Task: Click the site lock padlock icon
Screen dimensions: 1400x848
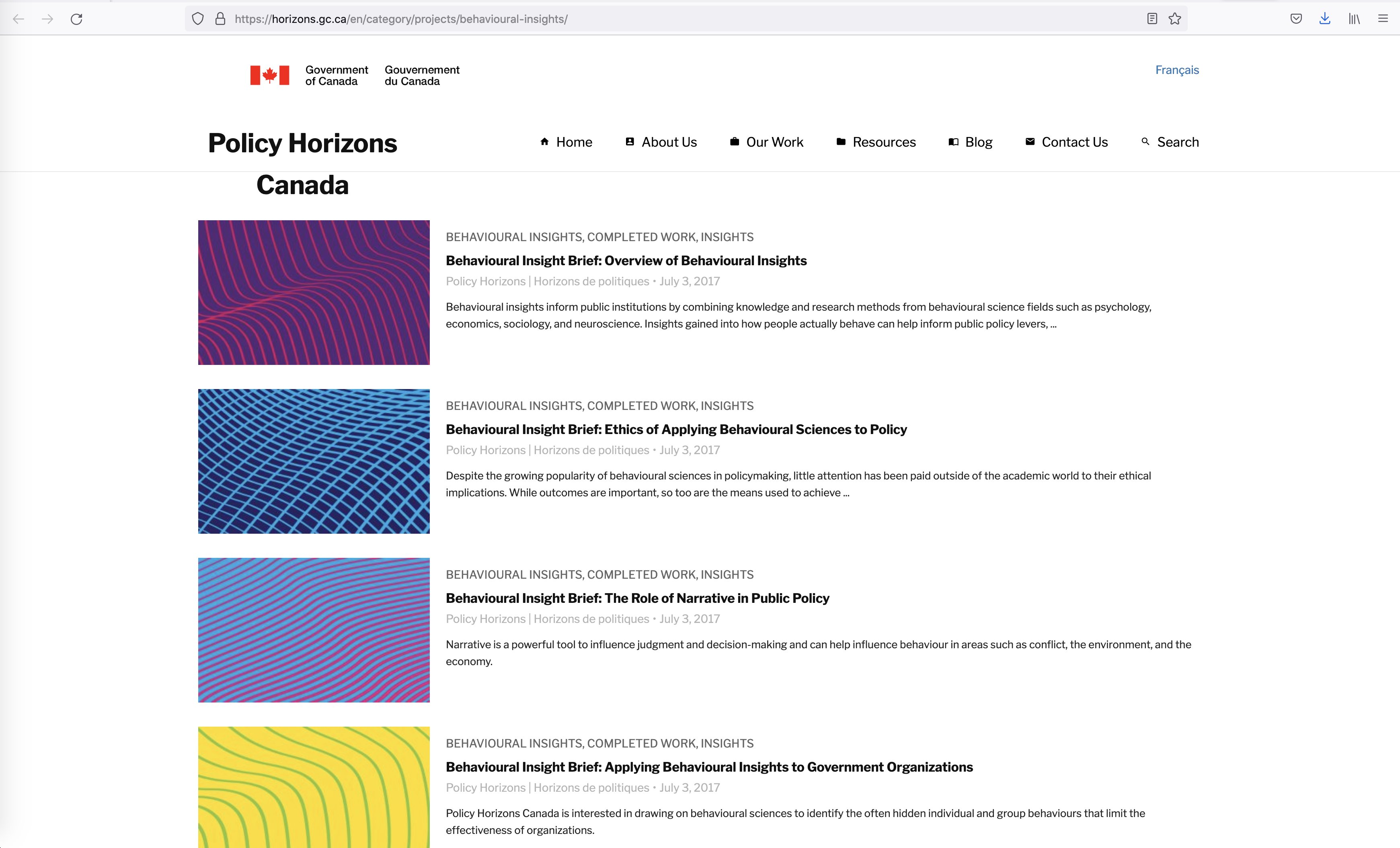Action: click(220, 19)
